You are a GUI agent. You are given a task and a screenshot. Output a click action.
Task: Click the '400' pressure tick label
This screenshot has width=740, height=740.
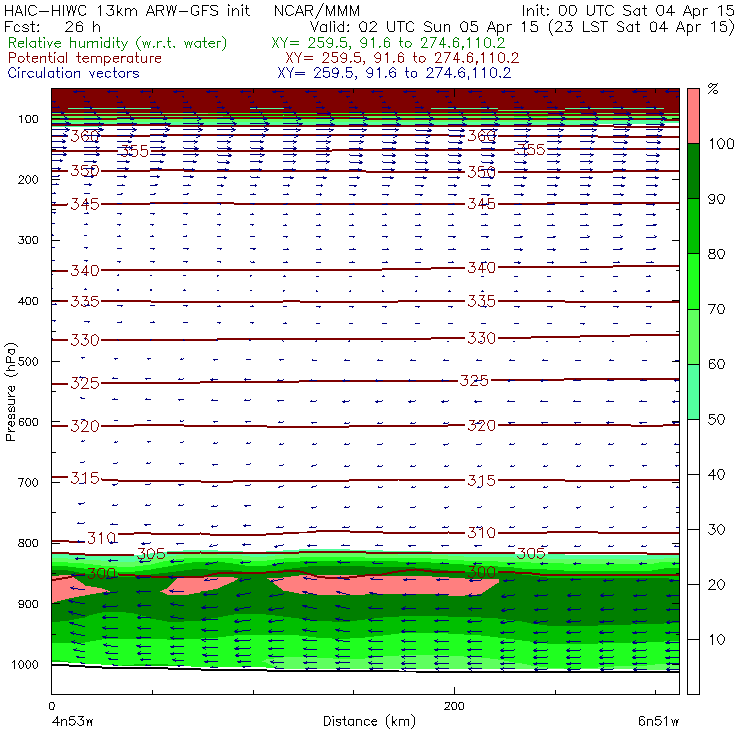[x=28, y=301]
